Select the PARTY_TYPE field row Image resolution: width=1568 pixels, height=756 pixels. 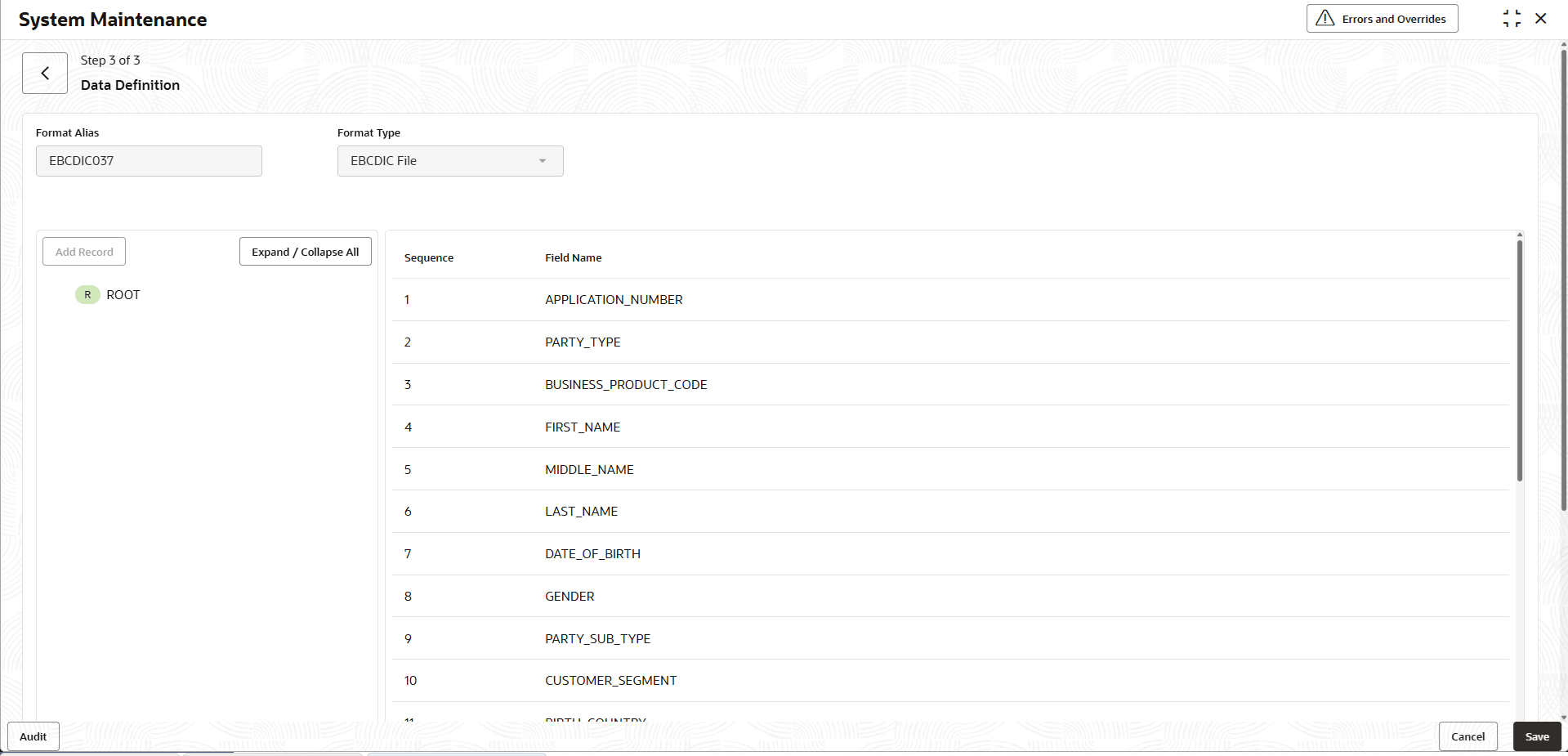pyautogui.click(x=950, y=342)
